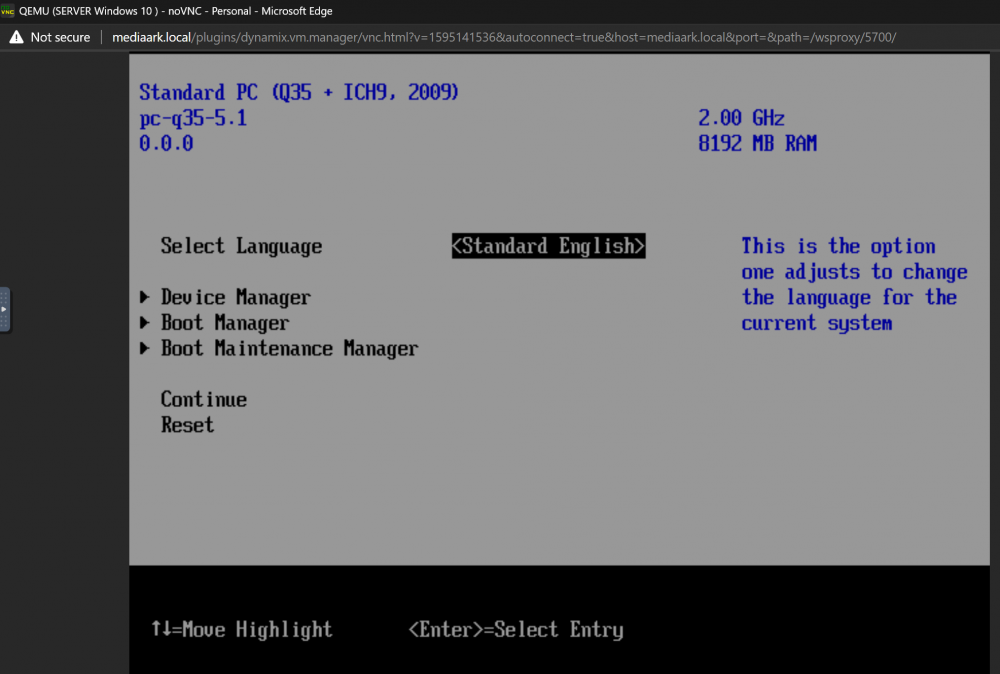This screenshot has width=1000, height=674.
Task: Open the Standard English language selector
Action: pos(548,246)
